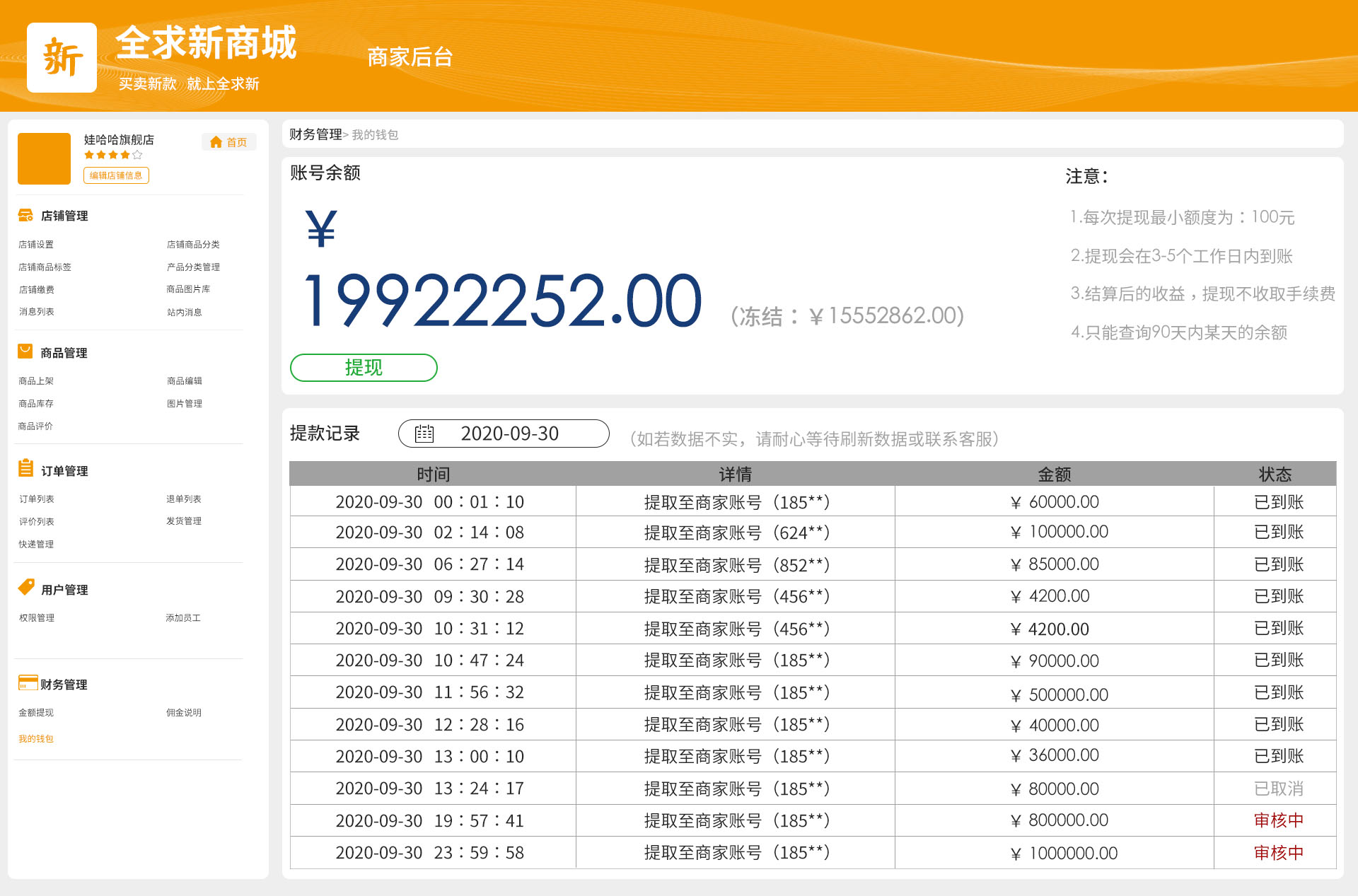This screenshot has height=896, width=1358.
Task: Click the store star rating
Action: click(113, 155)
